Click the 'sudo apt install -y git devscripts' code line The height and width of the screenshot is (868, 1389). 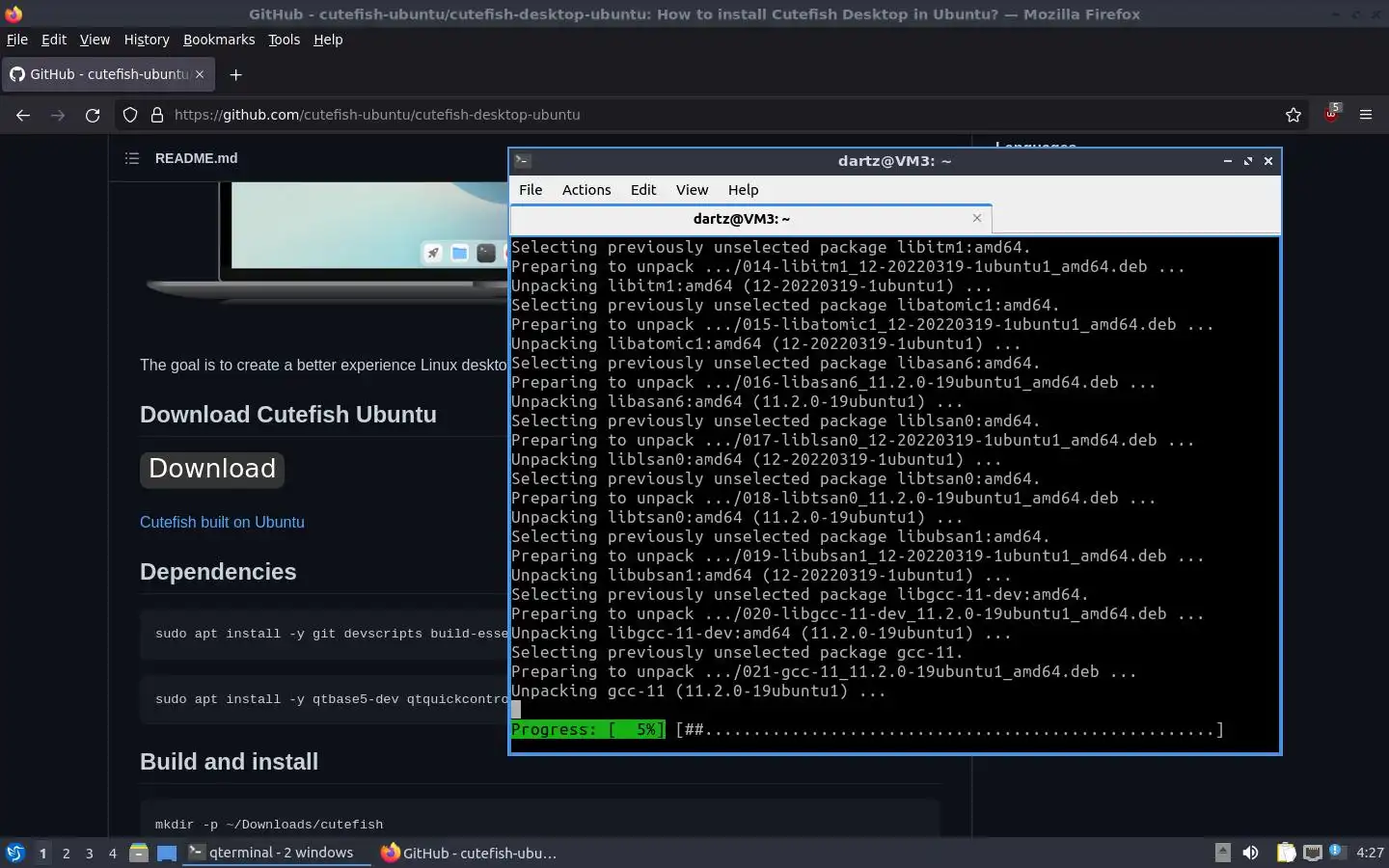331,634
